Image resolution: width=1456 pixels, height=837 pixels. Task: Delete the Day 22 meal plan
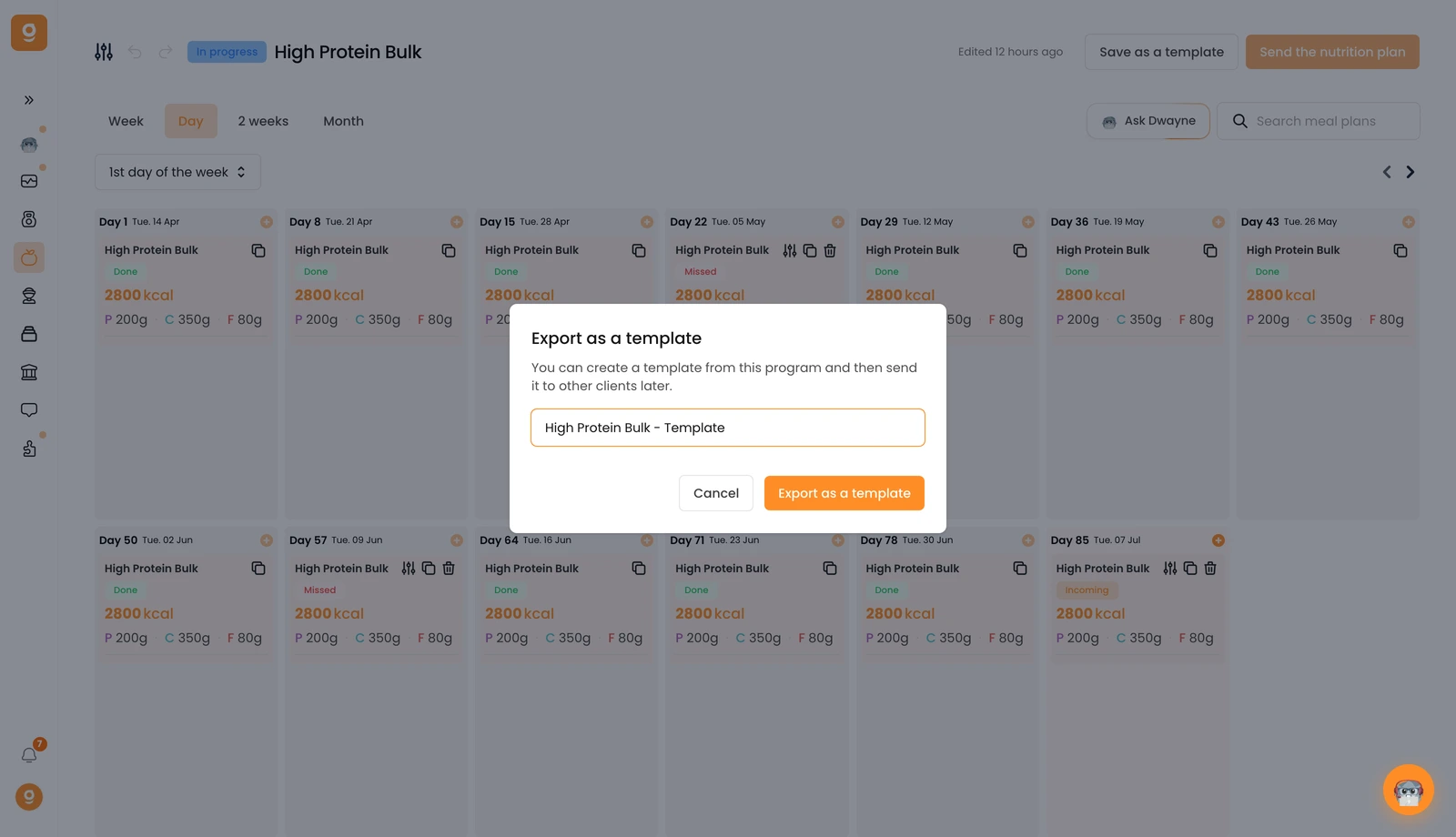tap(830, 250)
